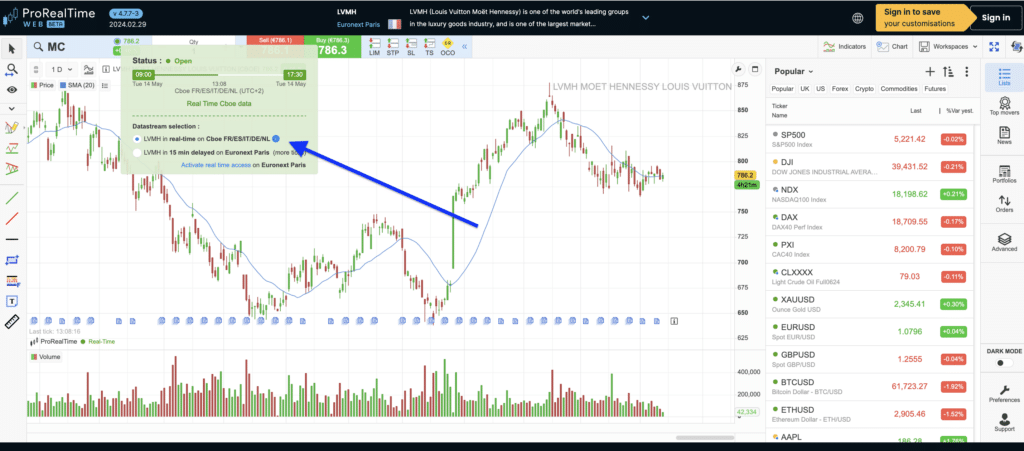Select LVMH 15 min delayed Euronext radio button
Screen dimensions: 1024x451
[x=136, y=153]
